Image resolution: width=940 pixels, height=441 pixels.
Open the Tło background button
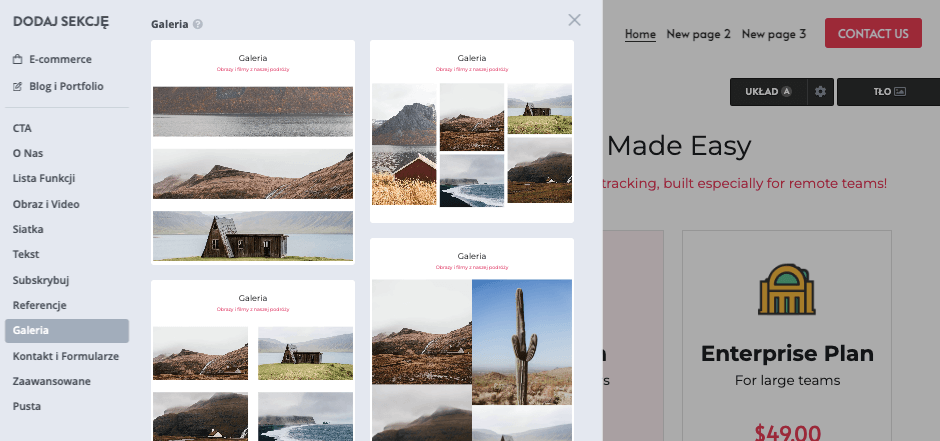tap(888, 92)
